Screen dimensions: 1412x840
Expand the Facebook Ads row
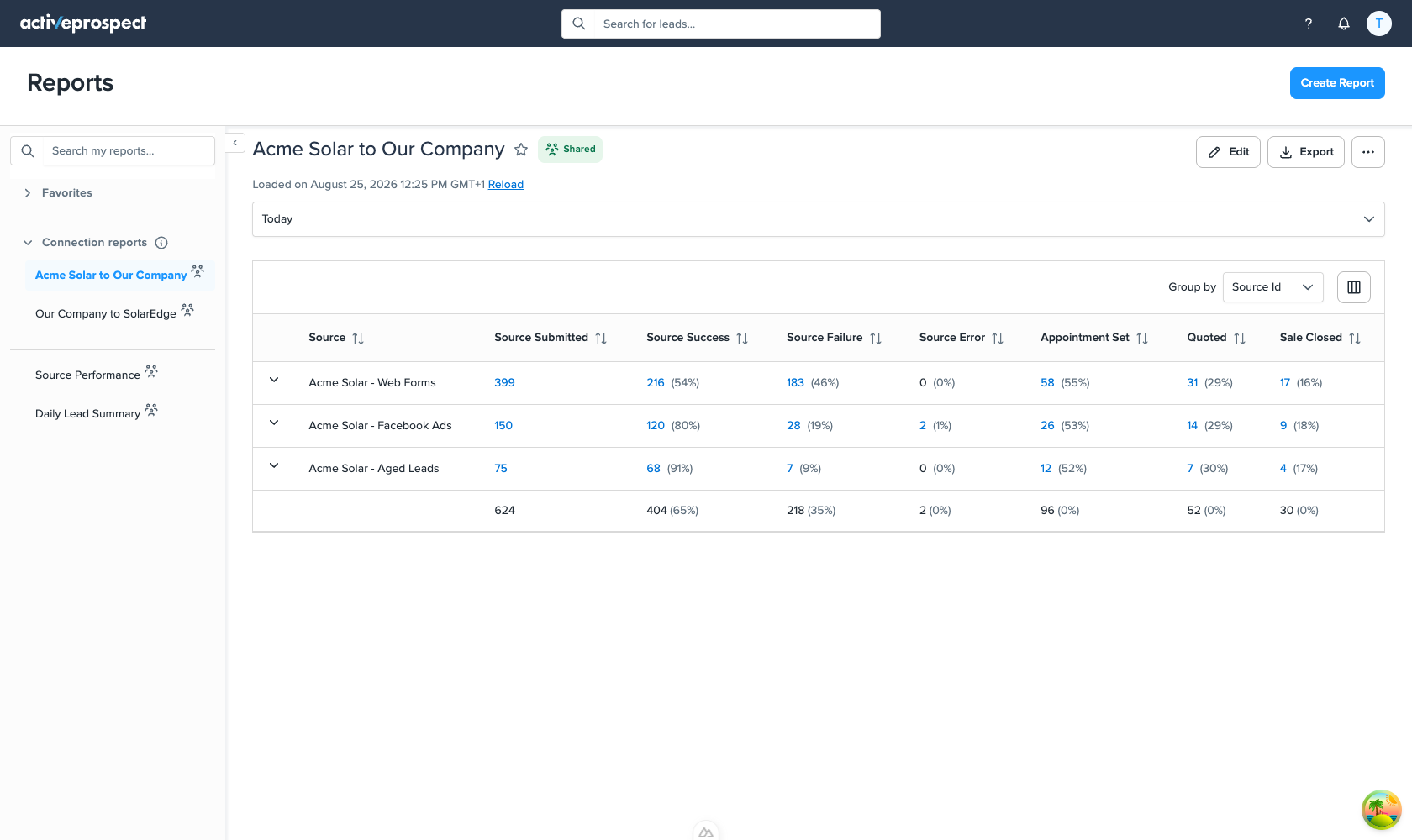pos(274,423)
